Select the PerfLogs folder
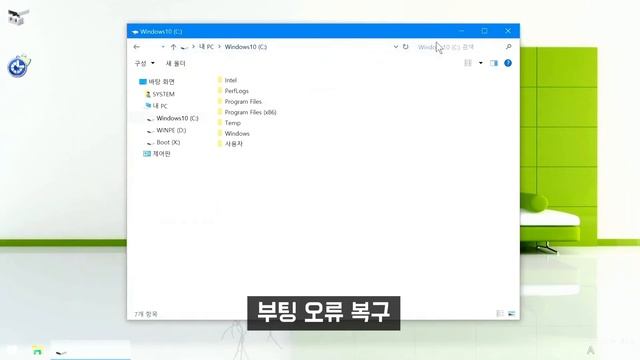The height and width of the screenshot is (360, 640). [x=233, y=91]
